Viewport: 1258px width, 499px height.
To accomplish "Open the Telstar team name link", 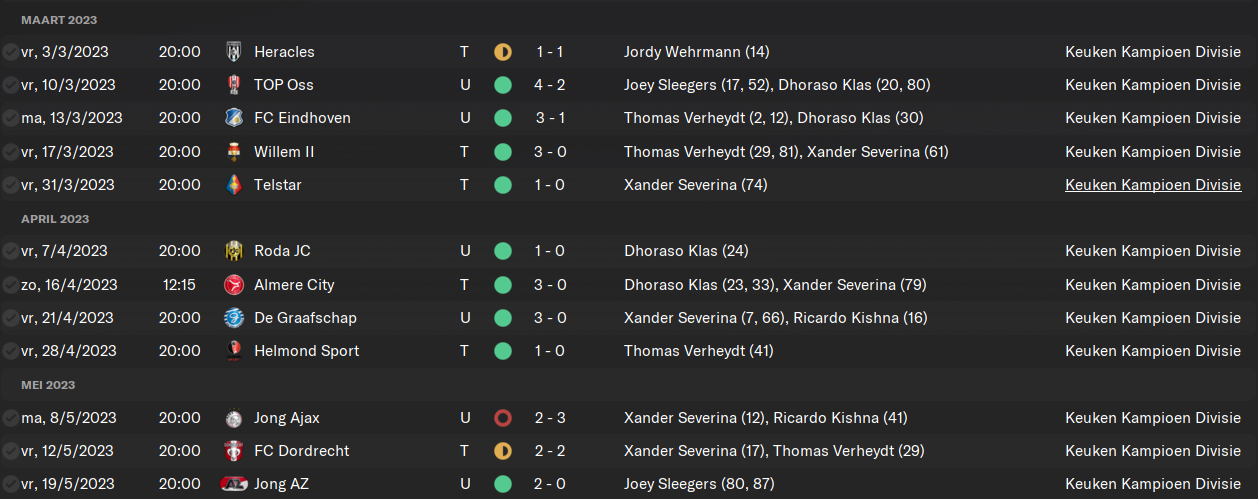I will (278, 185).
